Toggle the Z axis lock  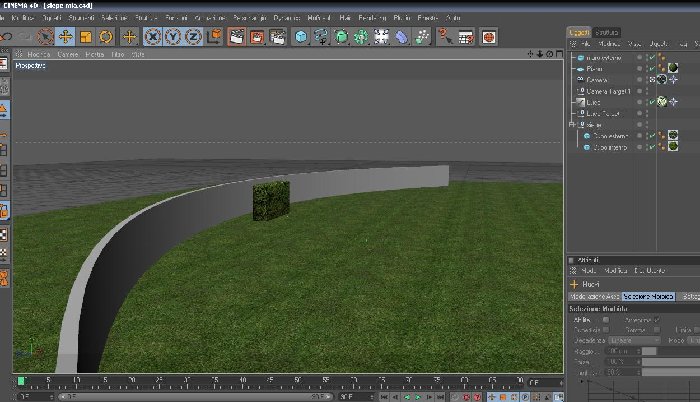[193, 37]
